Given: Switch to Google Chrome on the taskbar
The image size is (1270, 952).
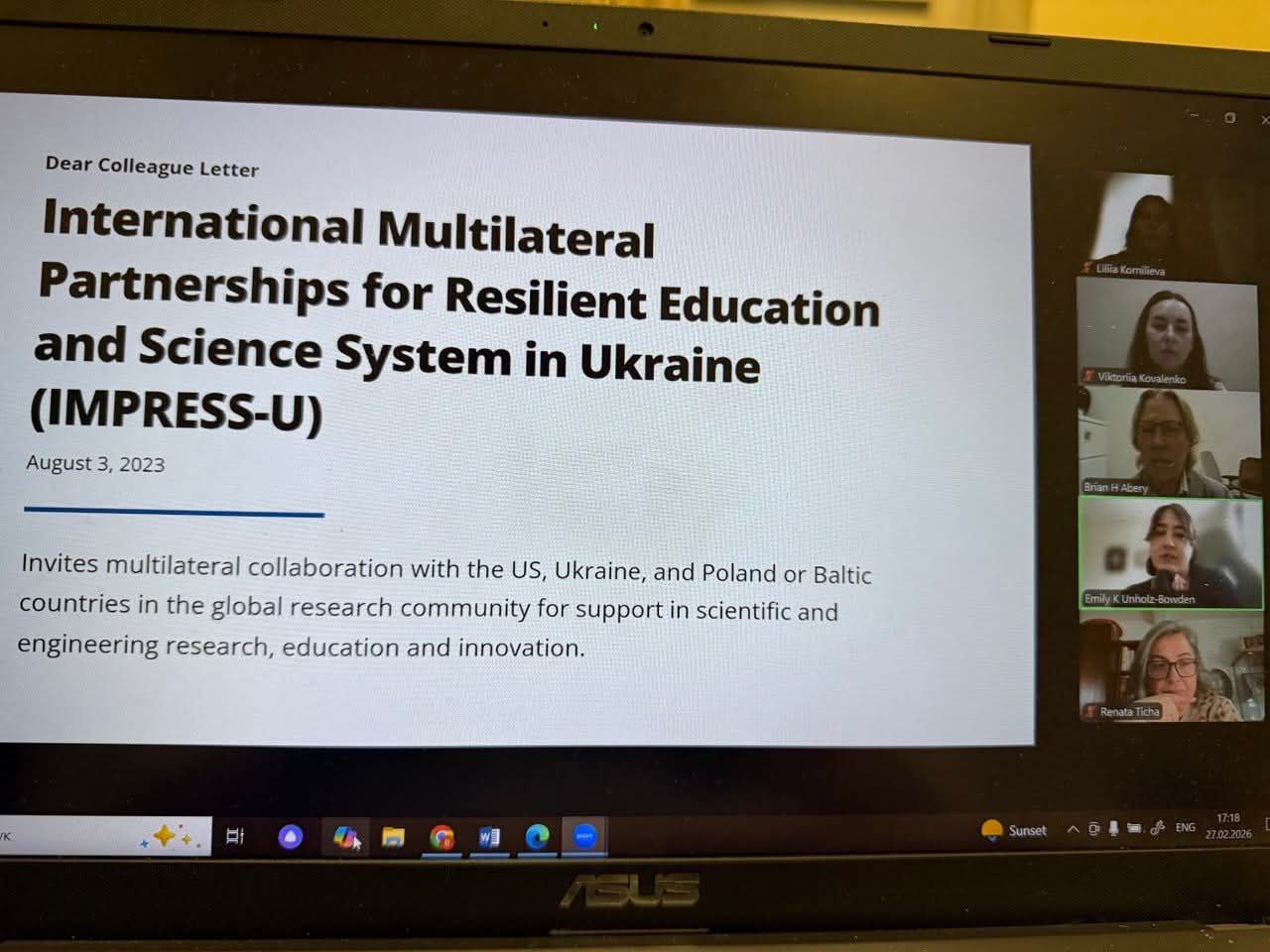Looking at the screenshot, I should [442, 838].
